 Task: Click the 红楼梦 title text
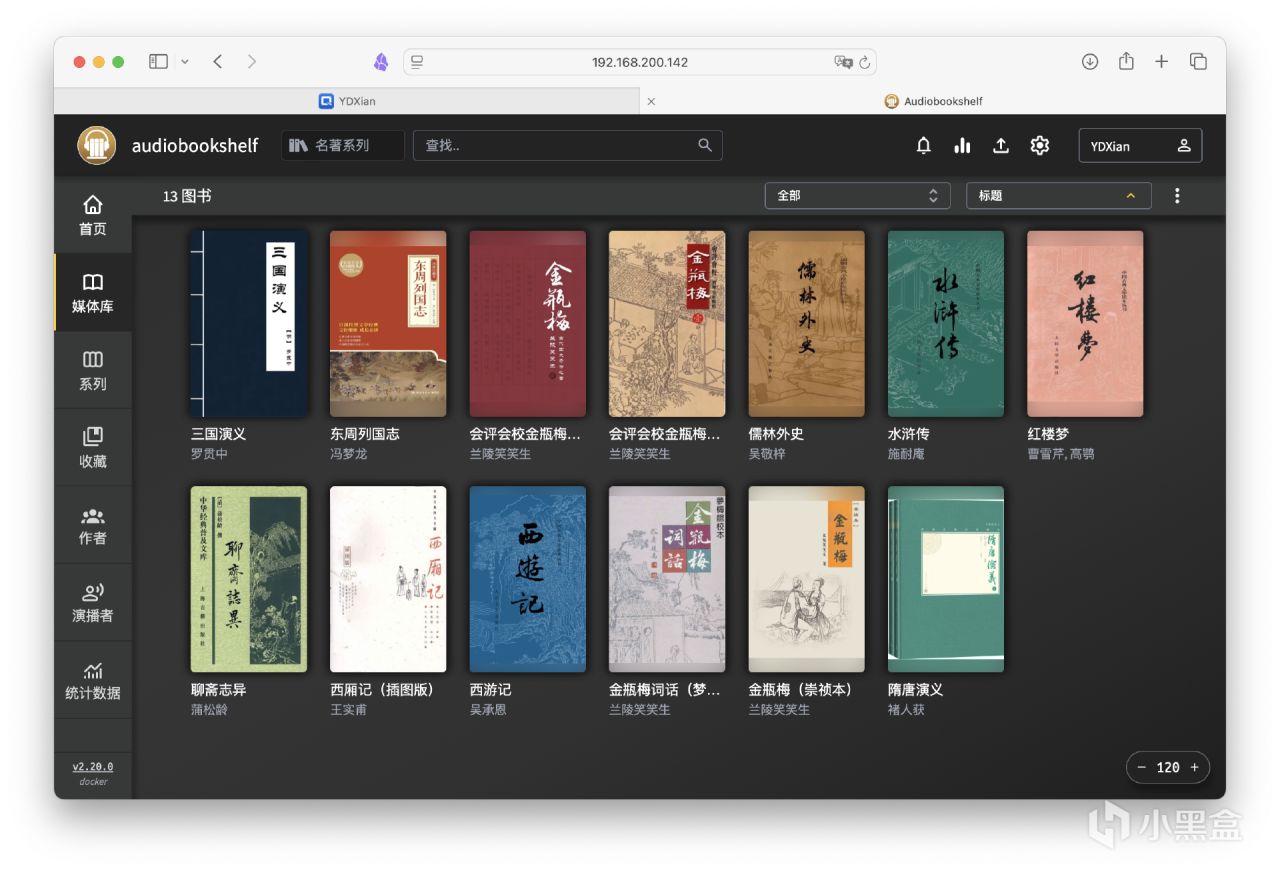pyautogui.click(x=1048, y=434)
